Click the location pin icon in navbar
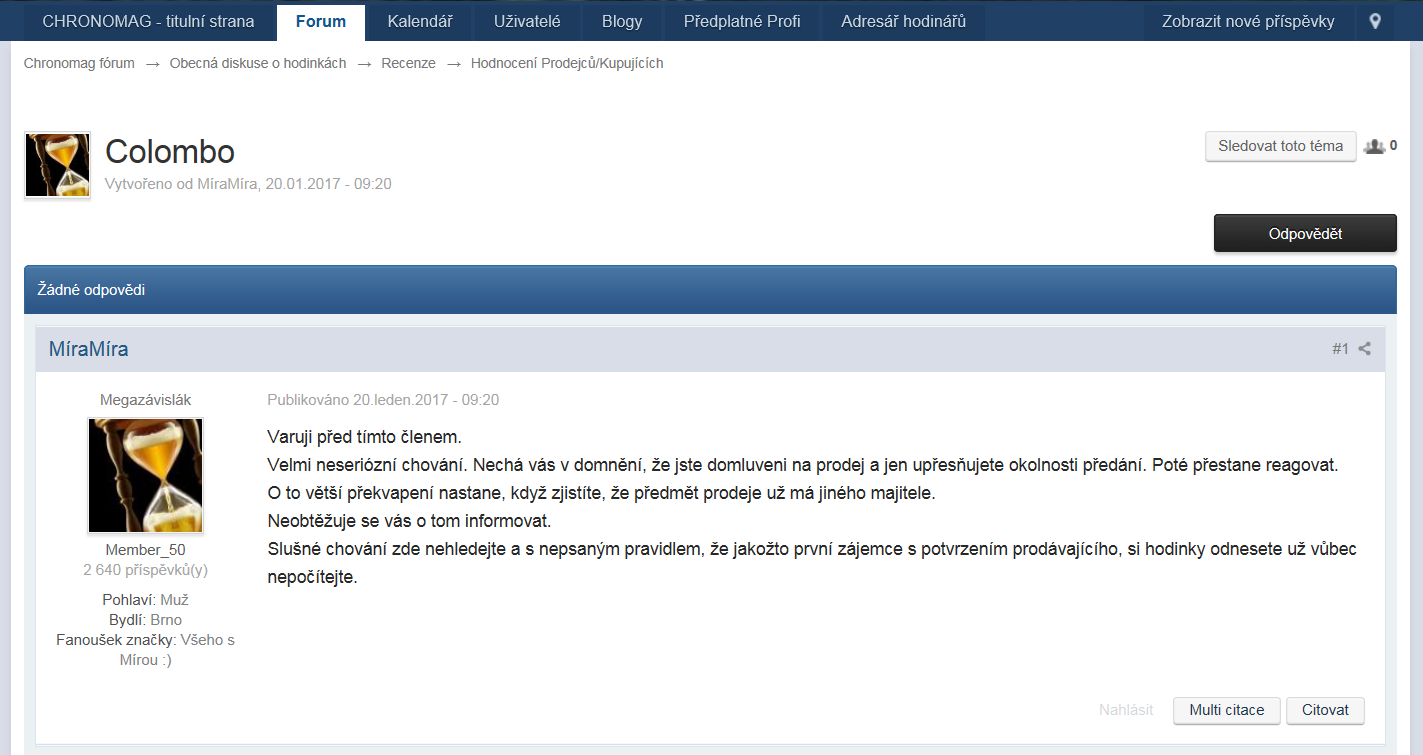The width and height of the screenshot is (1423, 755). point(1375,21)
